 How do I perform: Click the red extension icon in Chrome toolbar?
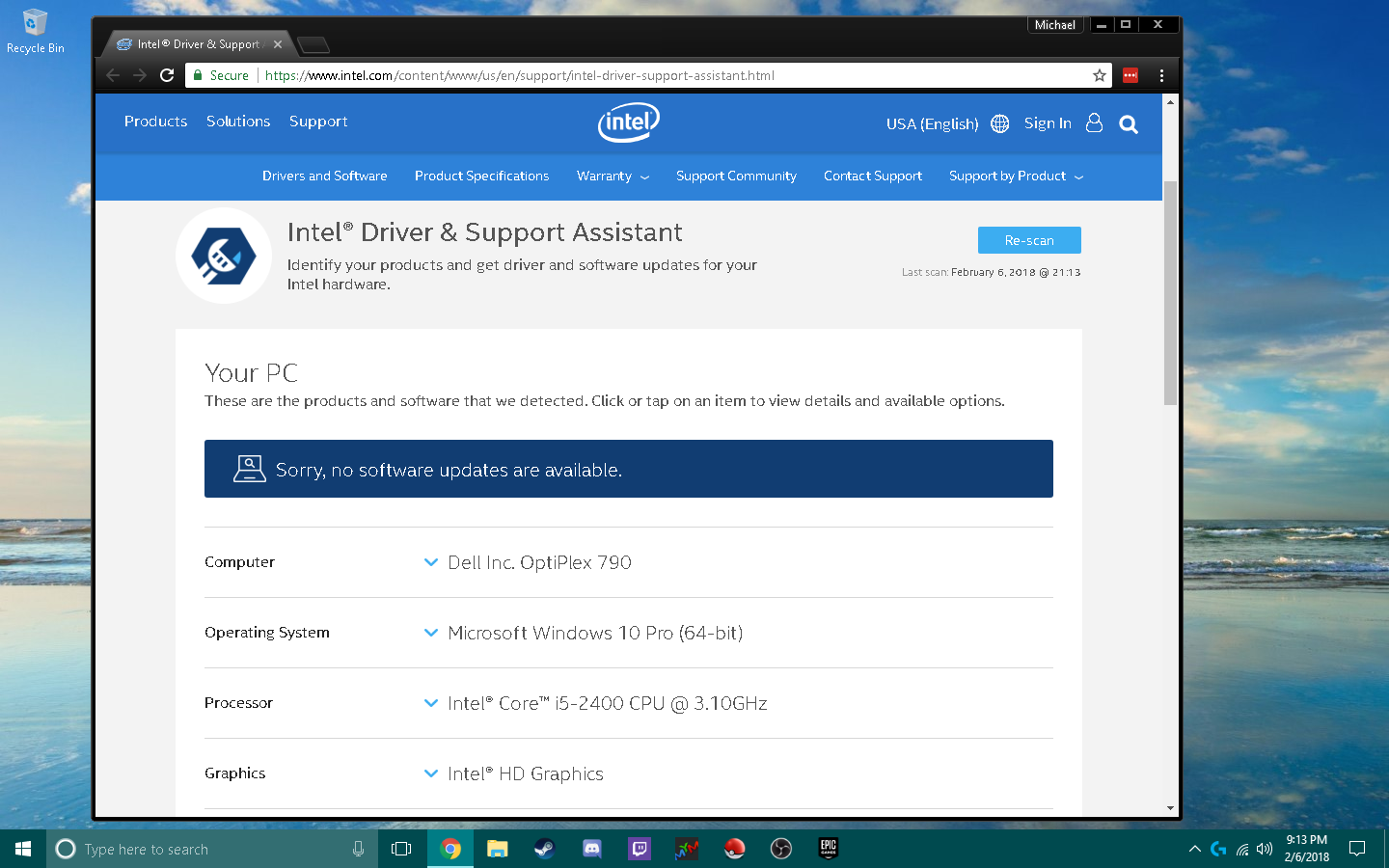1130,75
